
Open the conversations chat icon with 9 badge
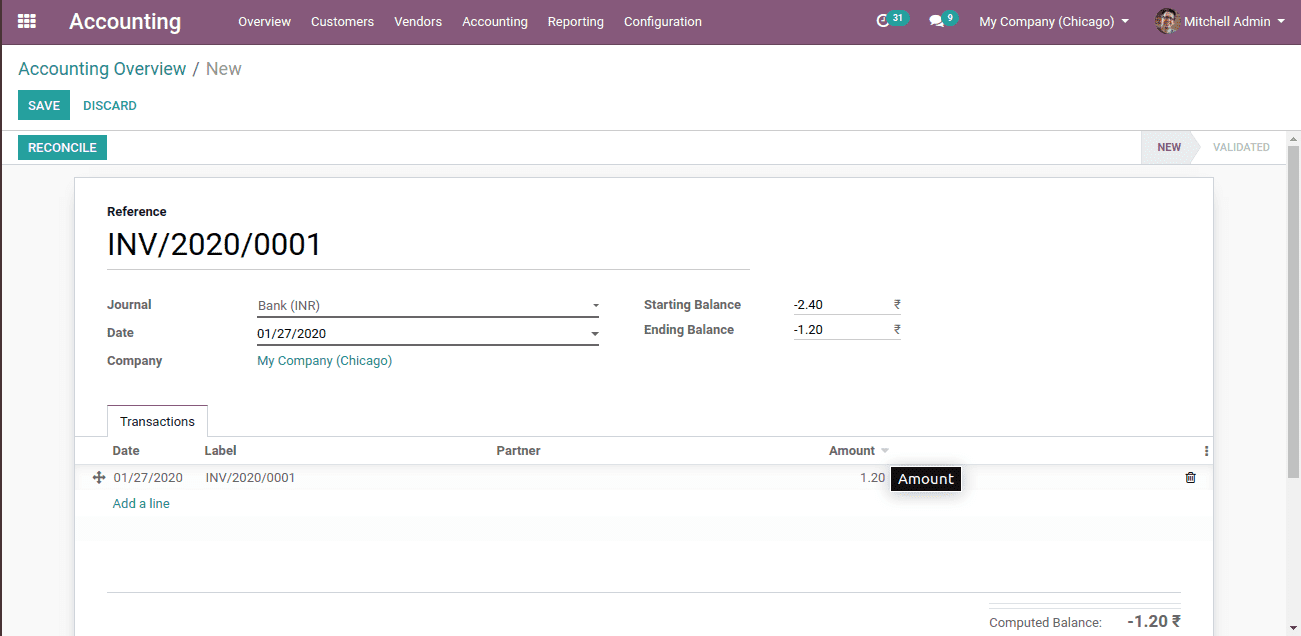coord(942,20)
